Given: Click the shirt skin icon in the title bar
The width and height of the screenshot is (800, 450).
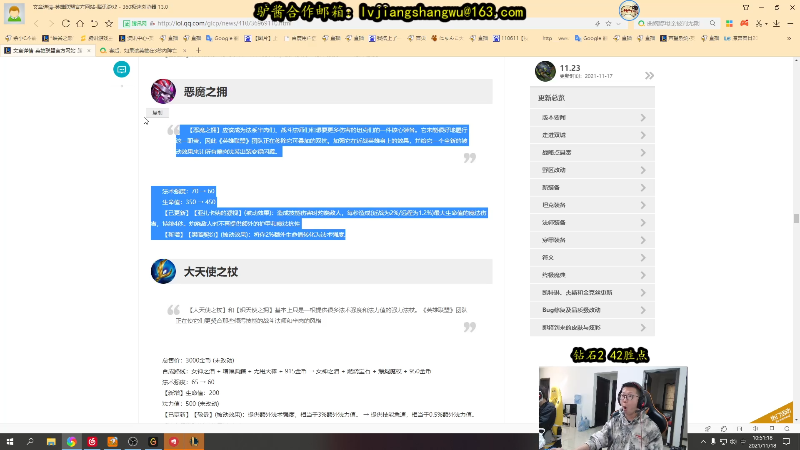Looking at the screenshot, I should point(746,8).
